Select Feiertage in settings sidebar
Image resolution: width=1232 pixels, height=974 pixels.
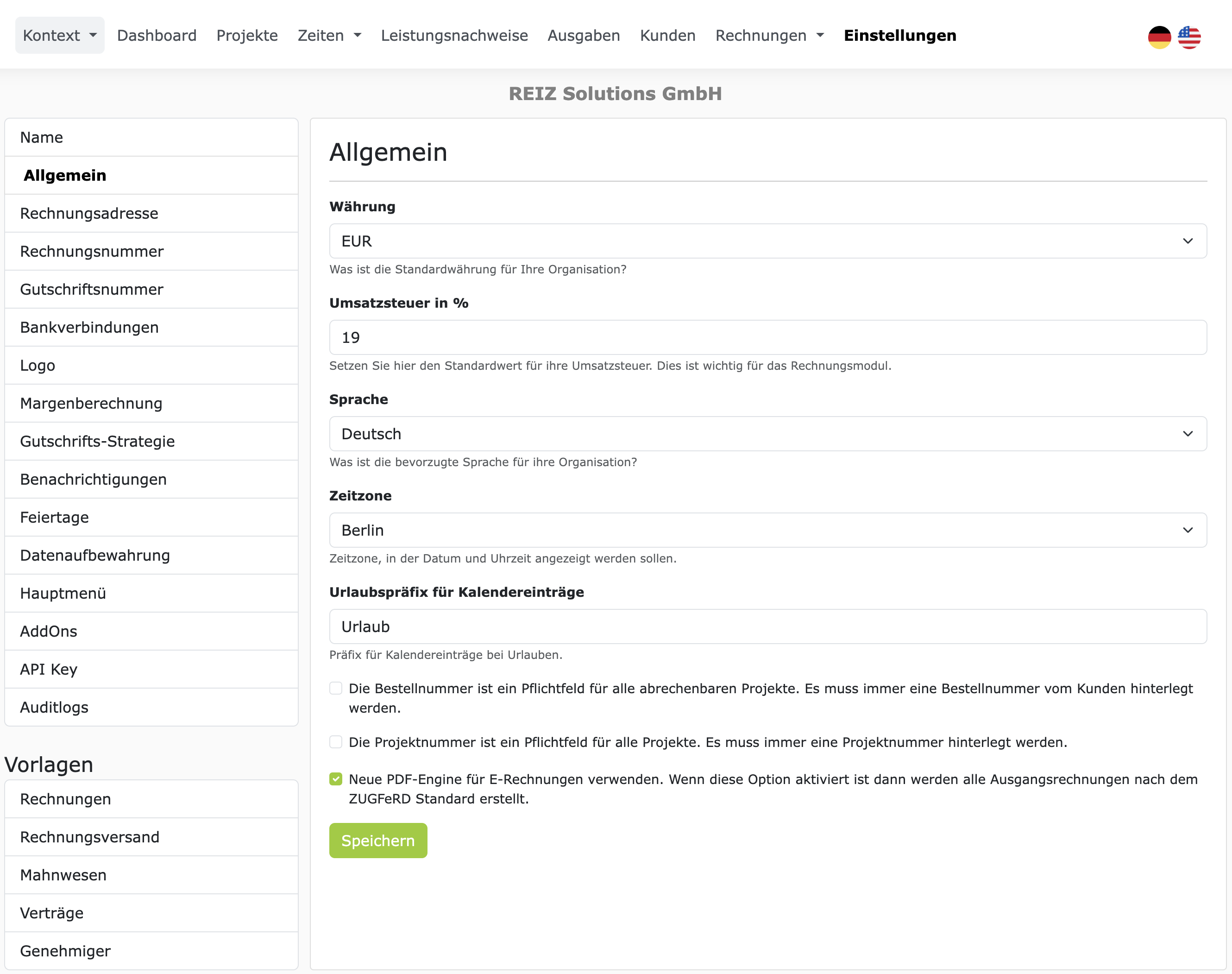click(x=55, y=517)
